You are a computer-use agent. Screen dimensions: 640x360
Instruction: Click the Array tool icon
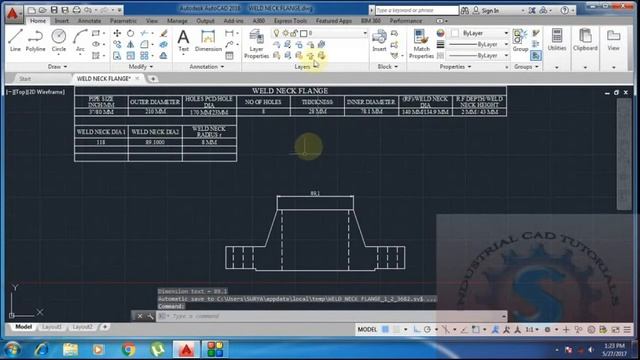144,56
